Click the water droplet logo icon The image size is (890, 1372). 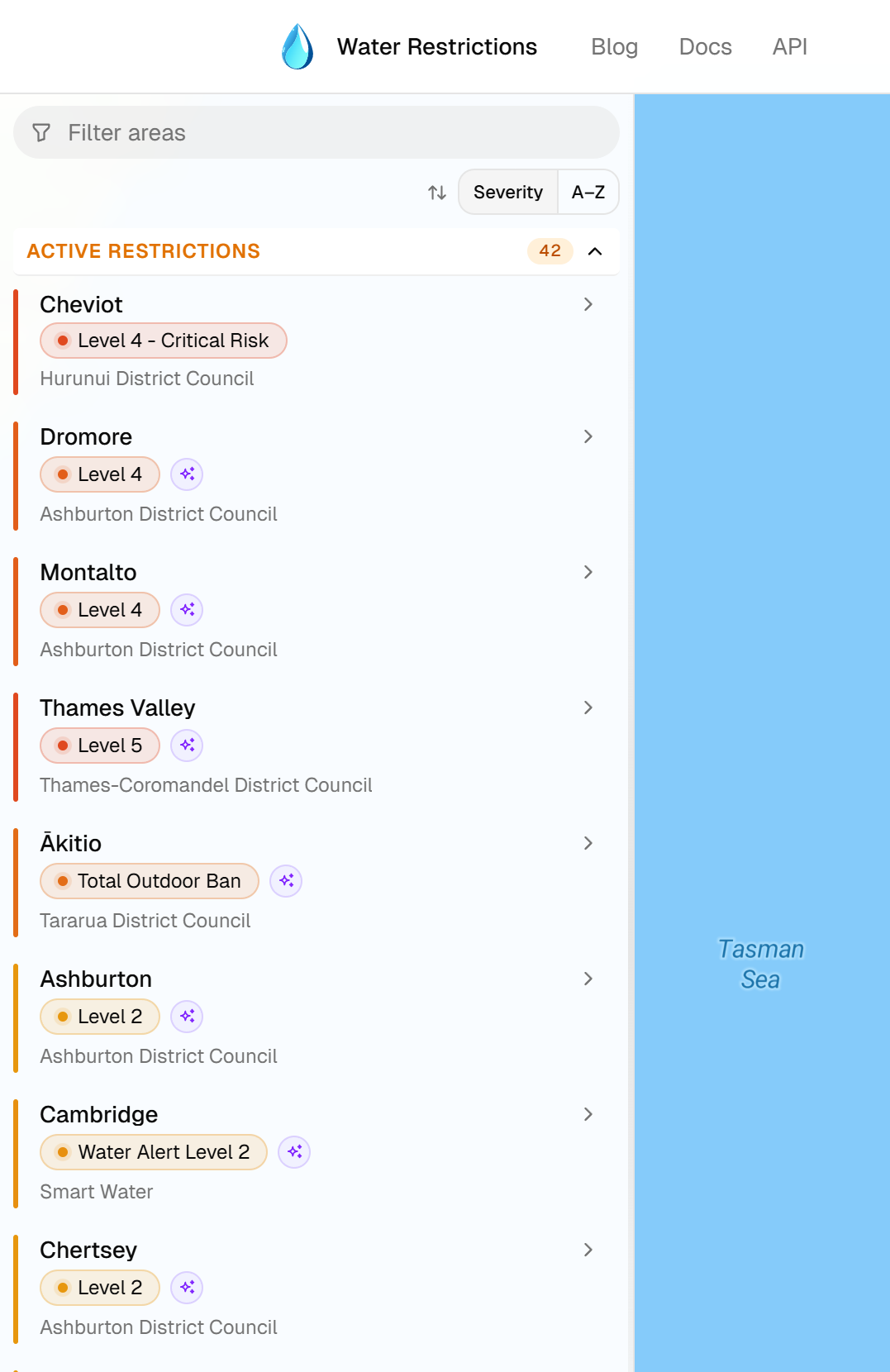click(x=297, y=46)
